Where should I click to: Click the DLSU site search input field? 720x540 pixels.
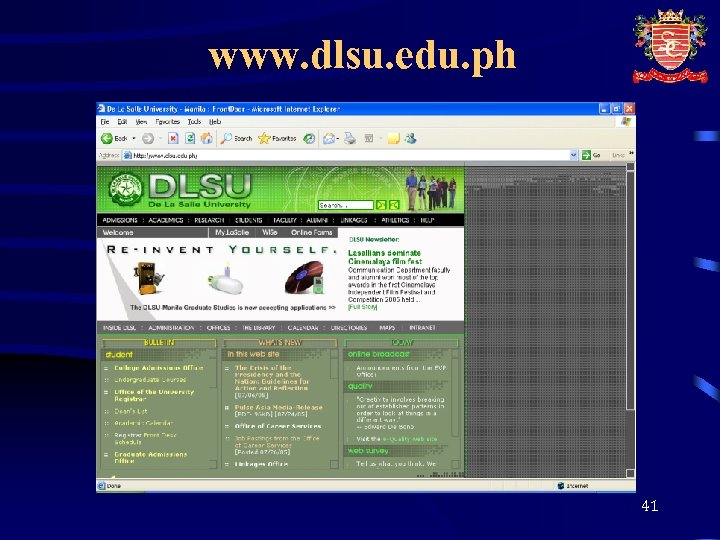pyautogui.click(x=346, y=205)
